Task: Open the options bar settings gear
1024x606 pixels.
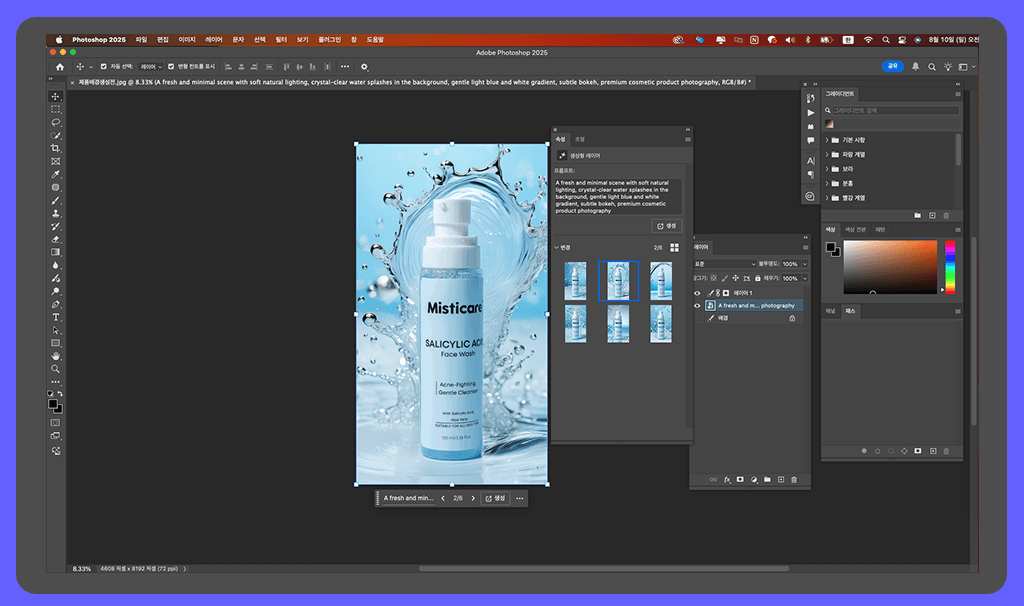Action: 364,67
